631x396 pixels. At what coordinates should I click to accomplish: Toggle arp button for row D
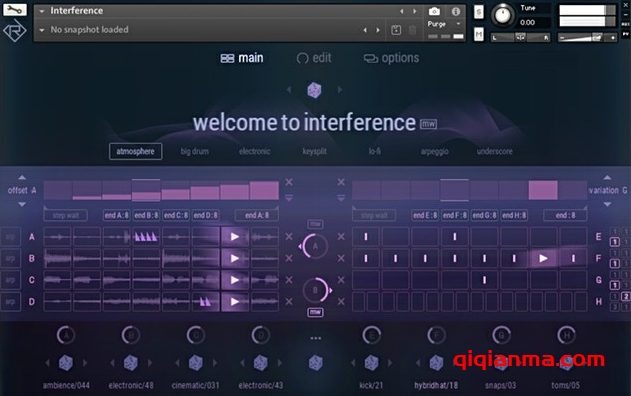[x=10, y=302]
